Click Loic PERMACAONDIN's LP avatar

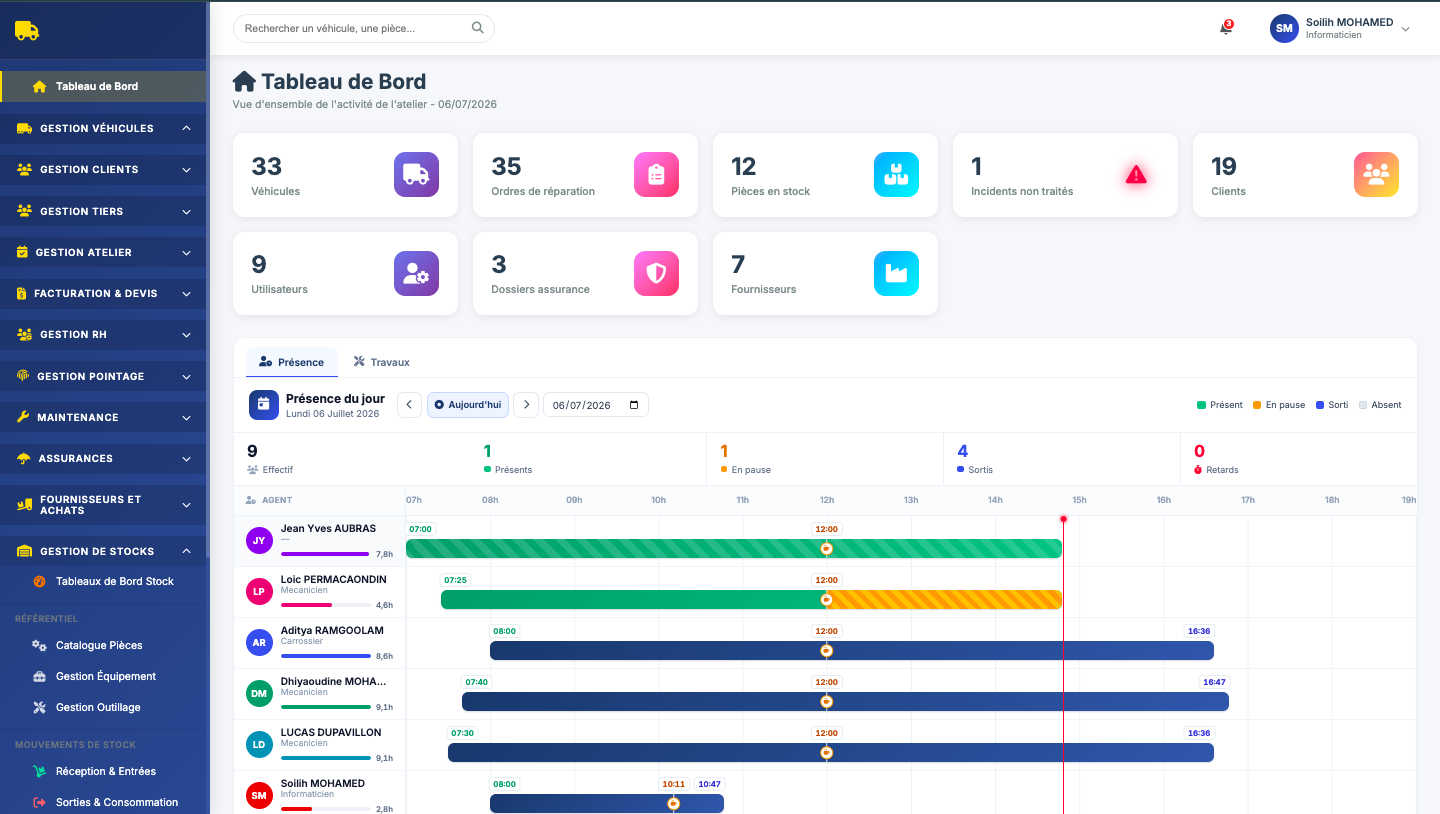click(259, 591)
